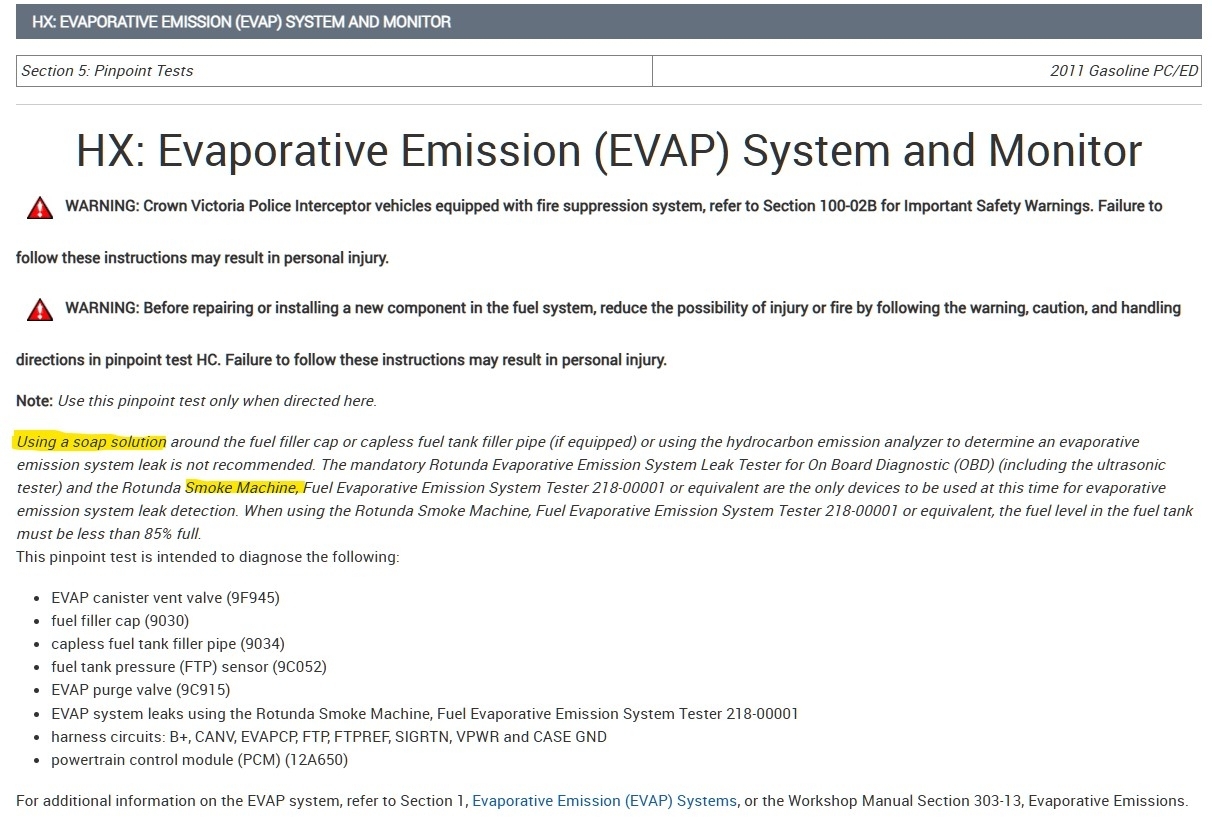Open the Evaporative Emission (EVAP) Systems link
This screenshot has height=828, width=1212.
point(604,801)
